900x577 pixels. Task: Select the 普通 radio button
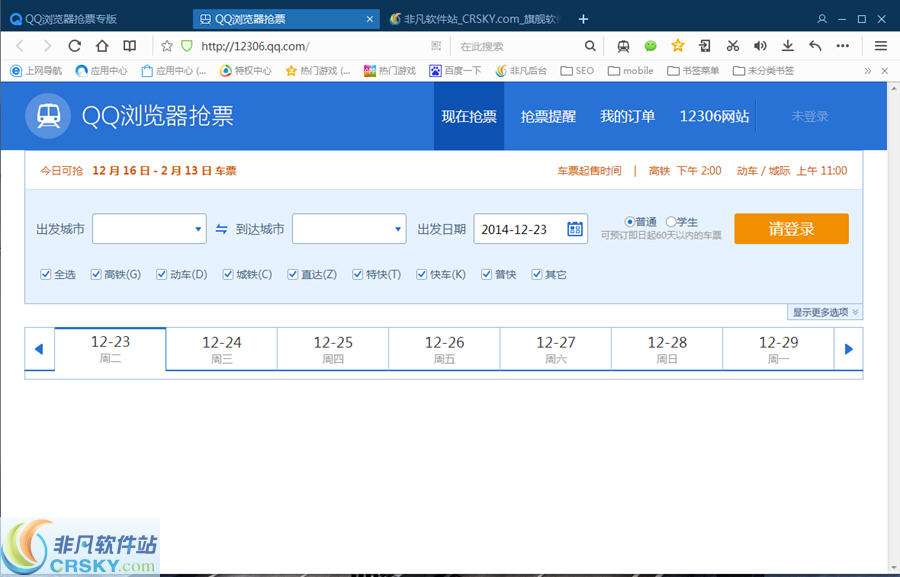[x=630, y=222]
